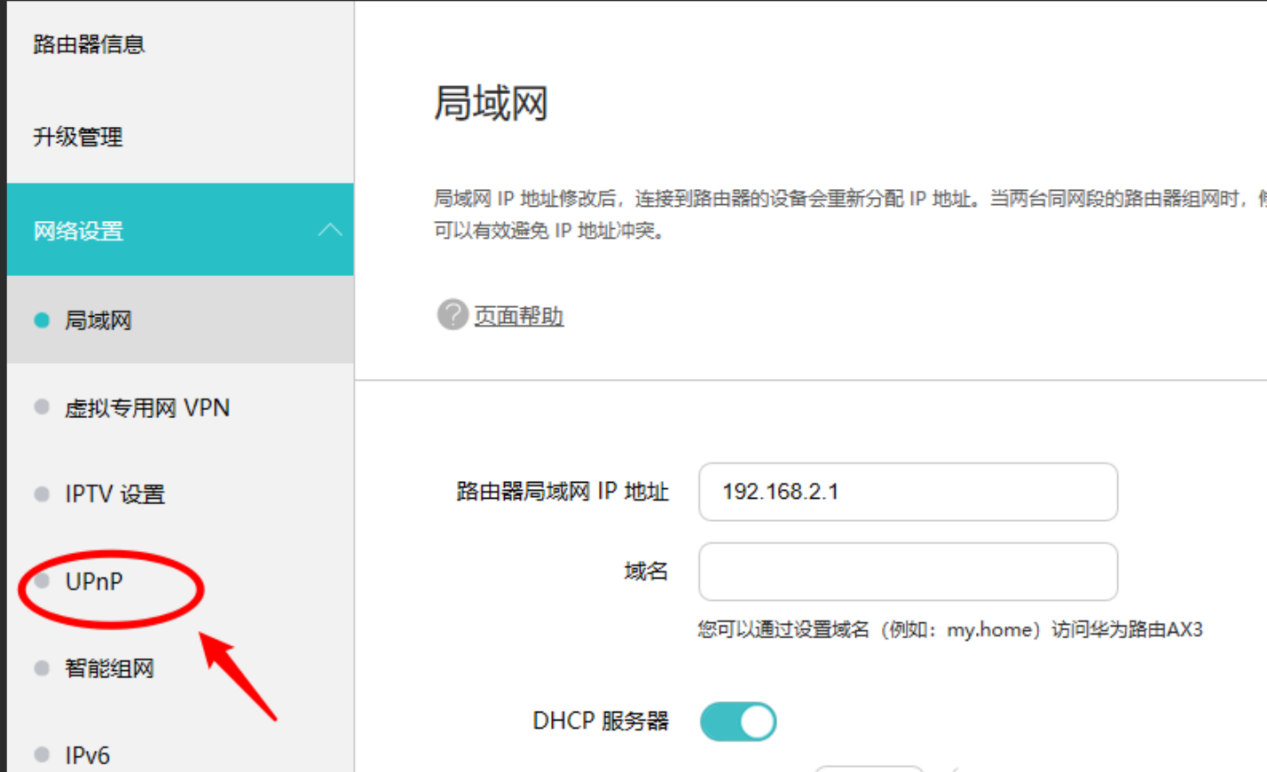
Task: Toggle the DHCP 服务器 switch
Action: 738,722
